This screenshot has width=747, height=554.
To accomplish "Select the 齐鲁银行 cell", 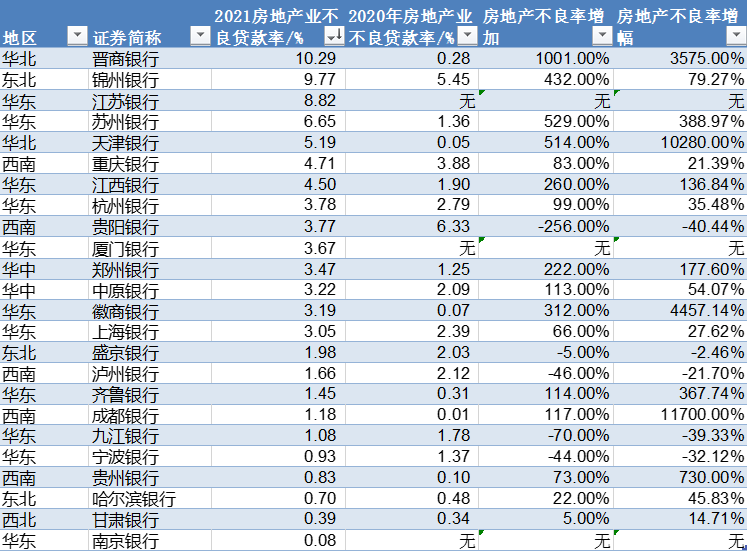I will pos(150,394).
